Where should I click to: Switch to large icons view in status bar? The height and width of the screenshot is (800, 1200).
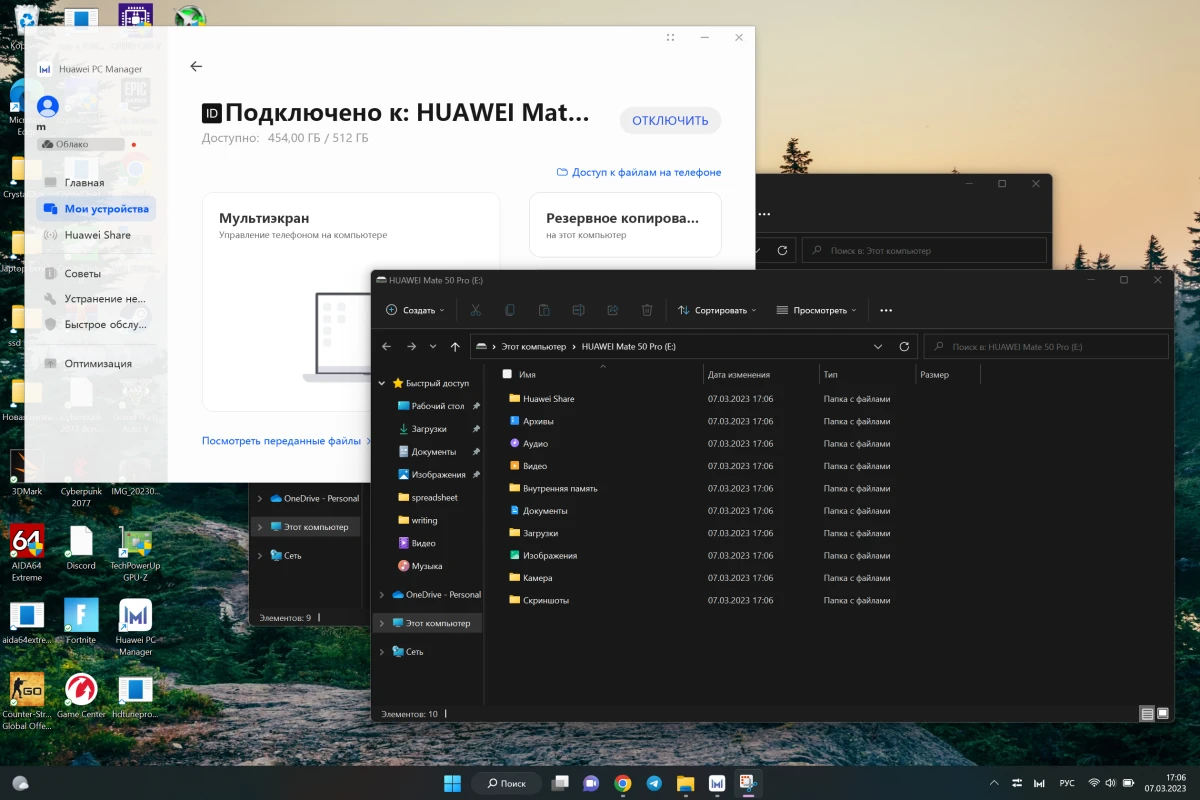pyautogui.click(x=1162, y=714)
